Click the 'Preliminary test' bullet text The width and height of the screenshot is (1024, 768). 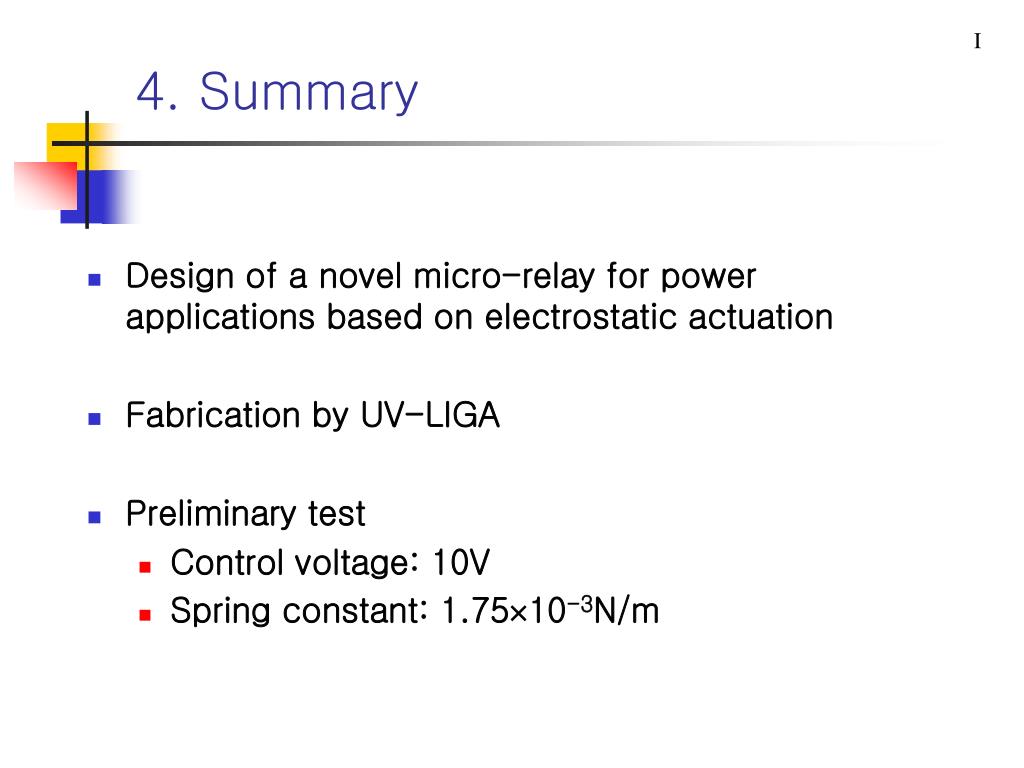point(246,513)
